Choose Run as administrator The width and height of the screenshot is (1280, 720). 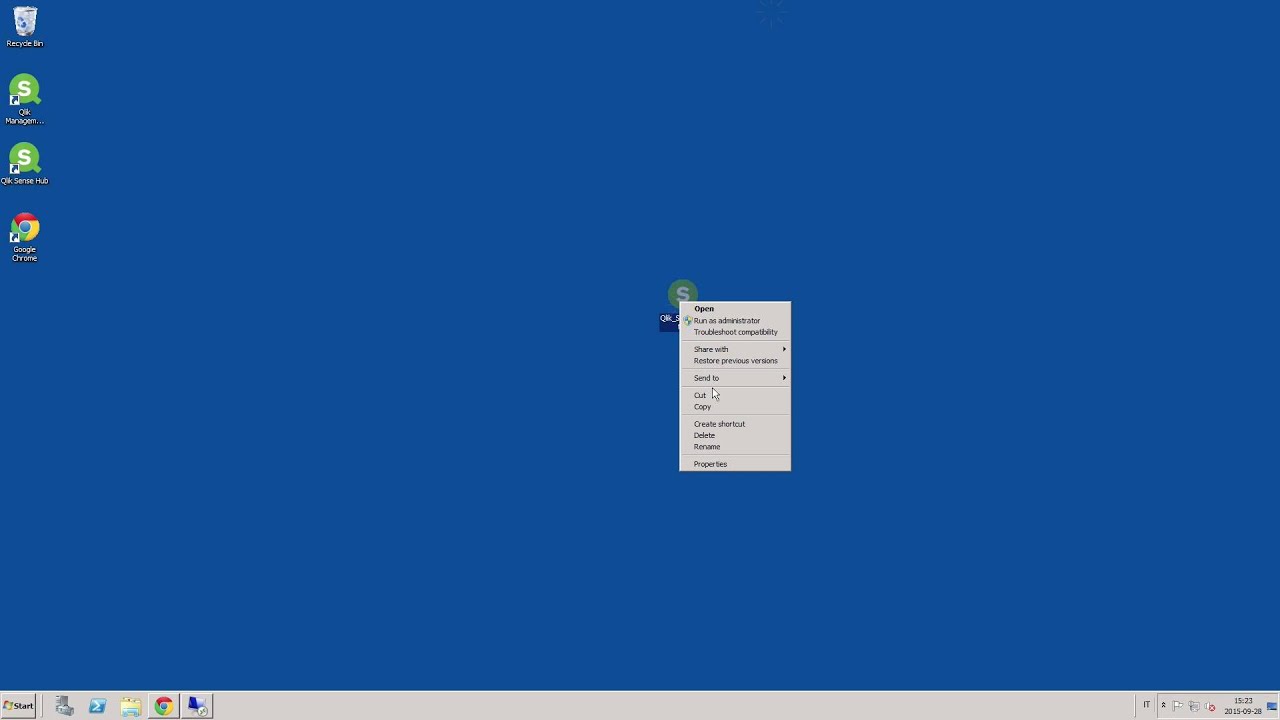[x=735, y=321]
